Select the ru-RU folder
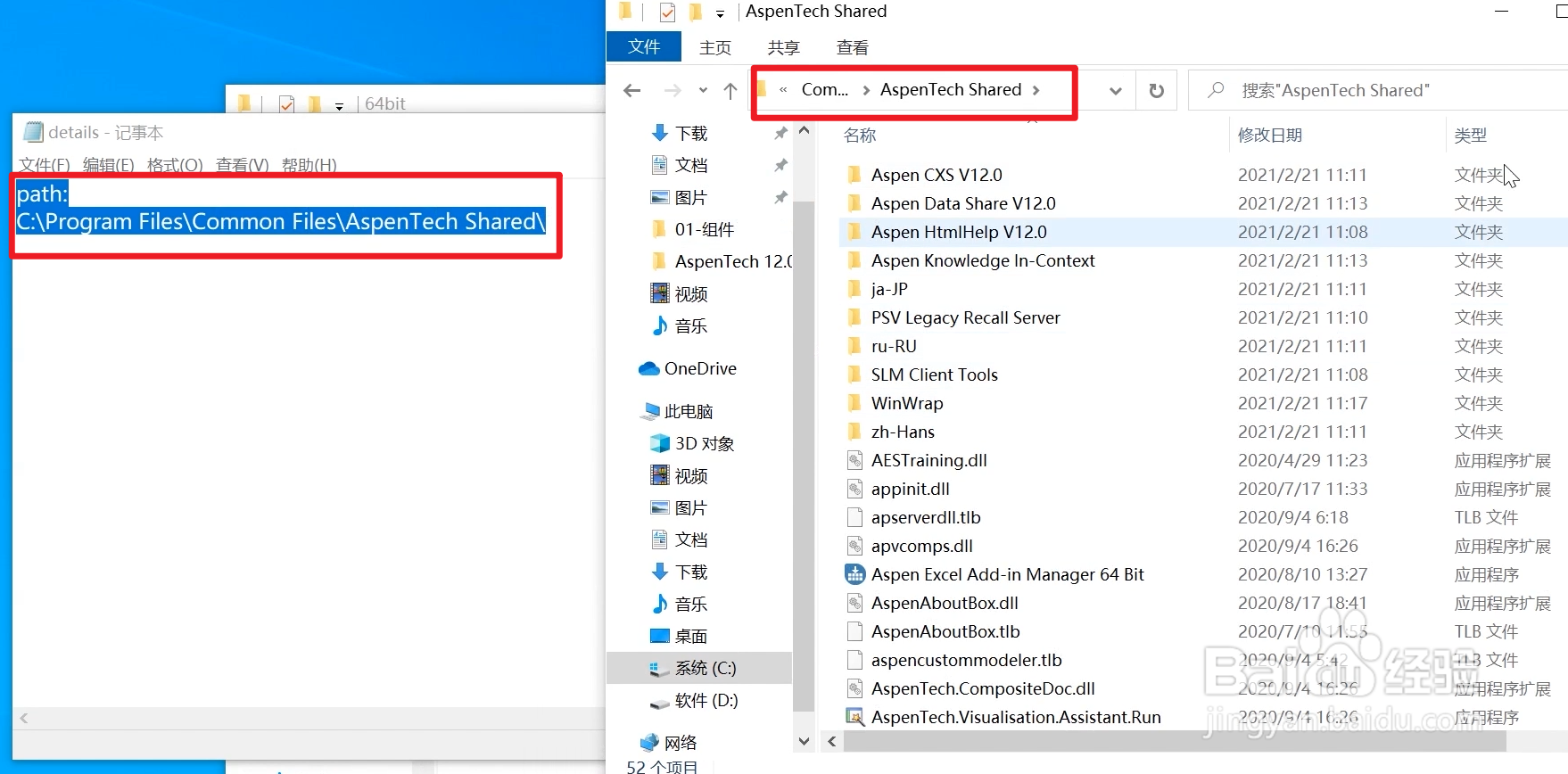Image resolution: width=1568 pixels, height=774 pixels. click(894, 346)
